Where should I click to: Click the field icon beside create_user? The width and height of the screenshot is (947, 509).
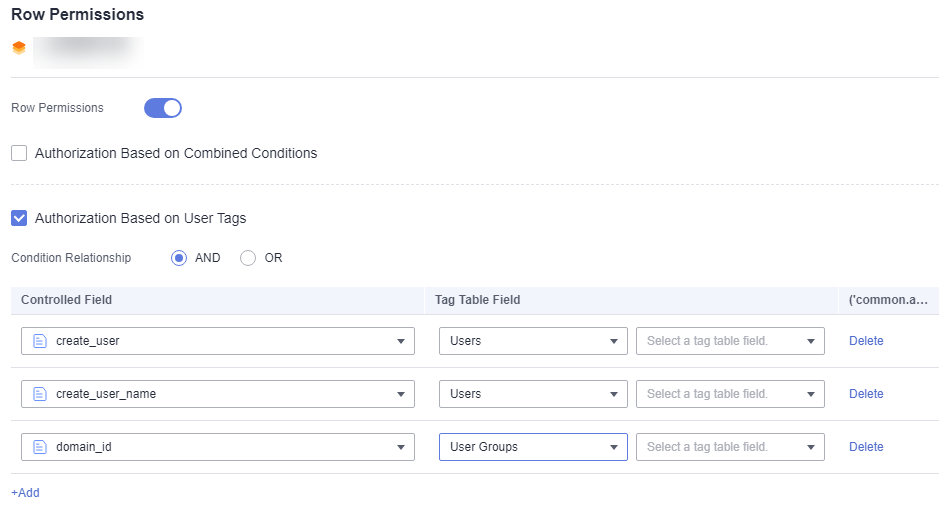pyautogui.click(x=40, y=341)
